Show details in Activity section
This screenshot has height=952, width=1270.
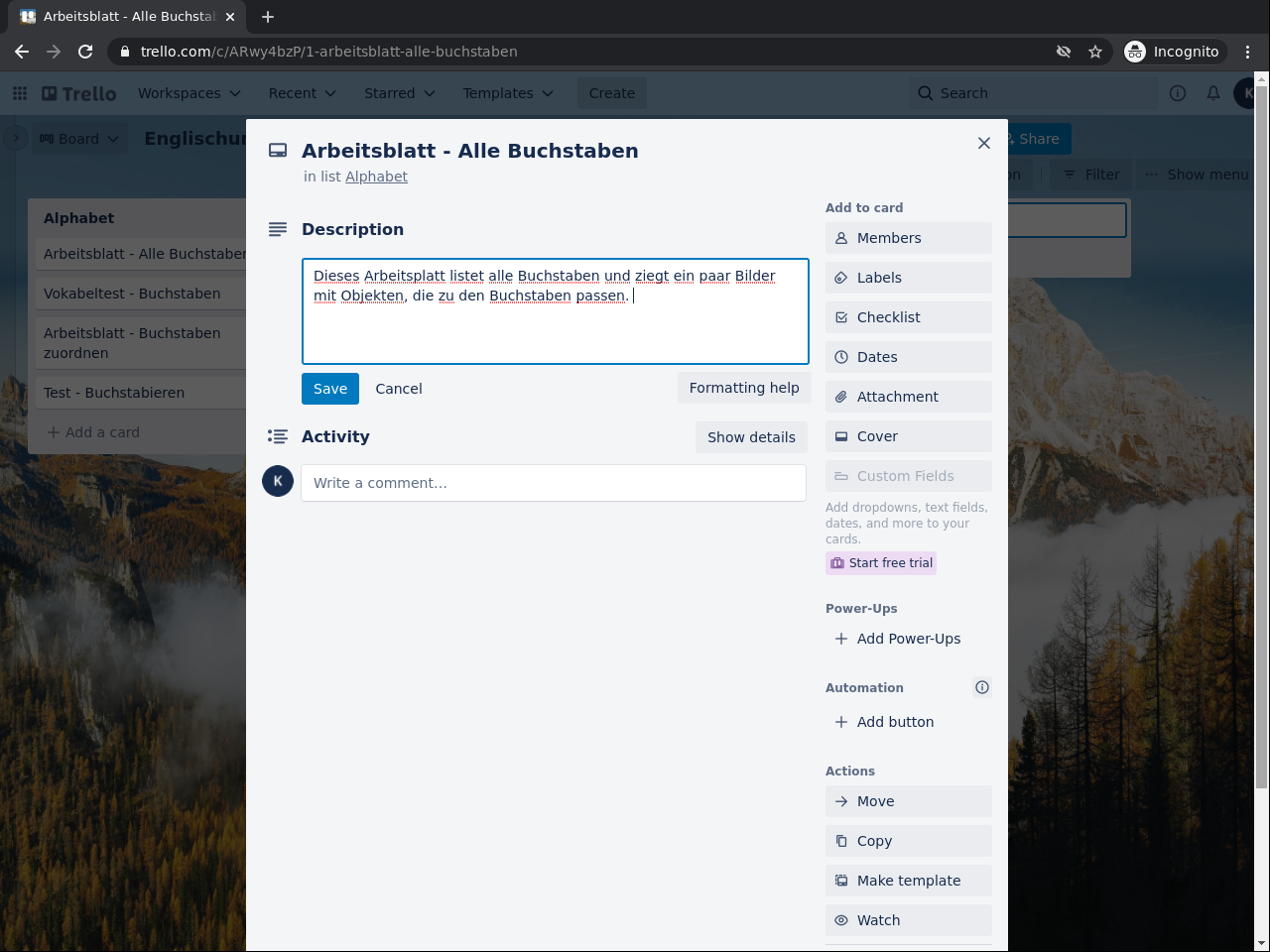(751, 437)
